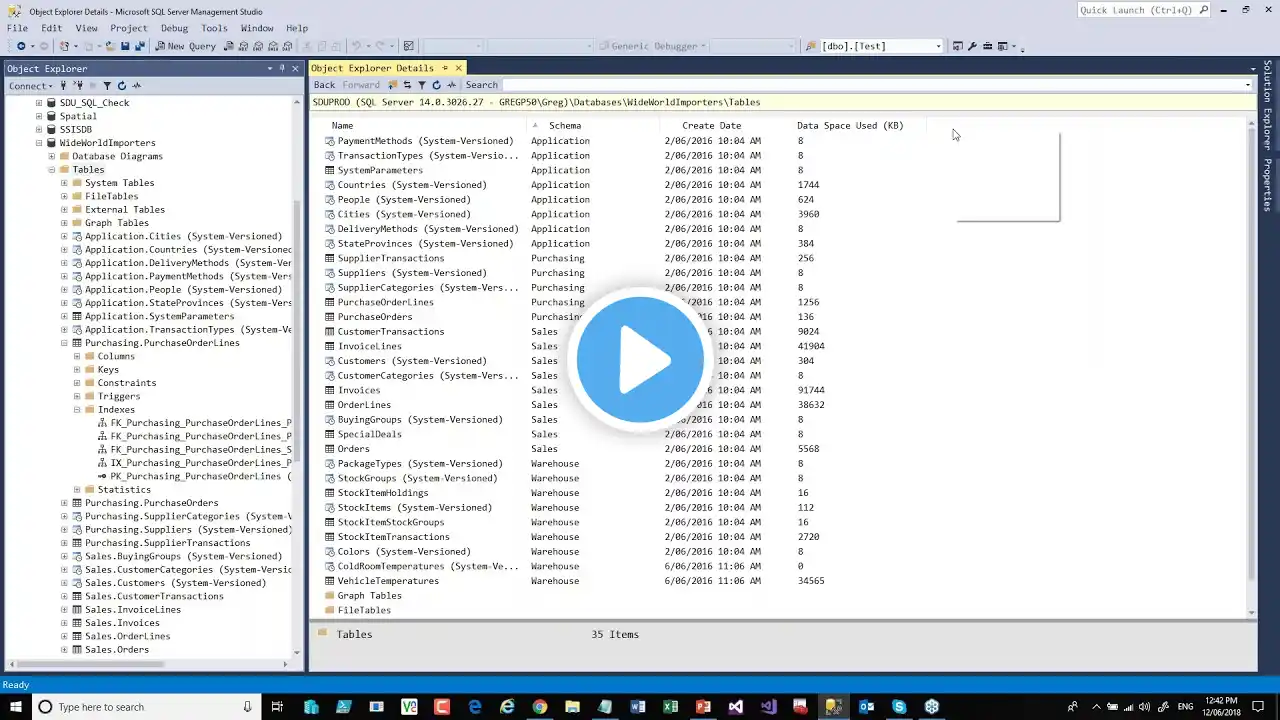Screen dimensions: 1280x720
Task: Open Excel from the taskbar
Action: [x=671, y=707]
